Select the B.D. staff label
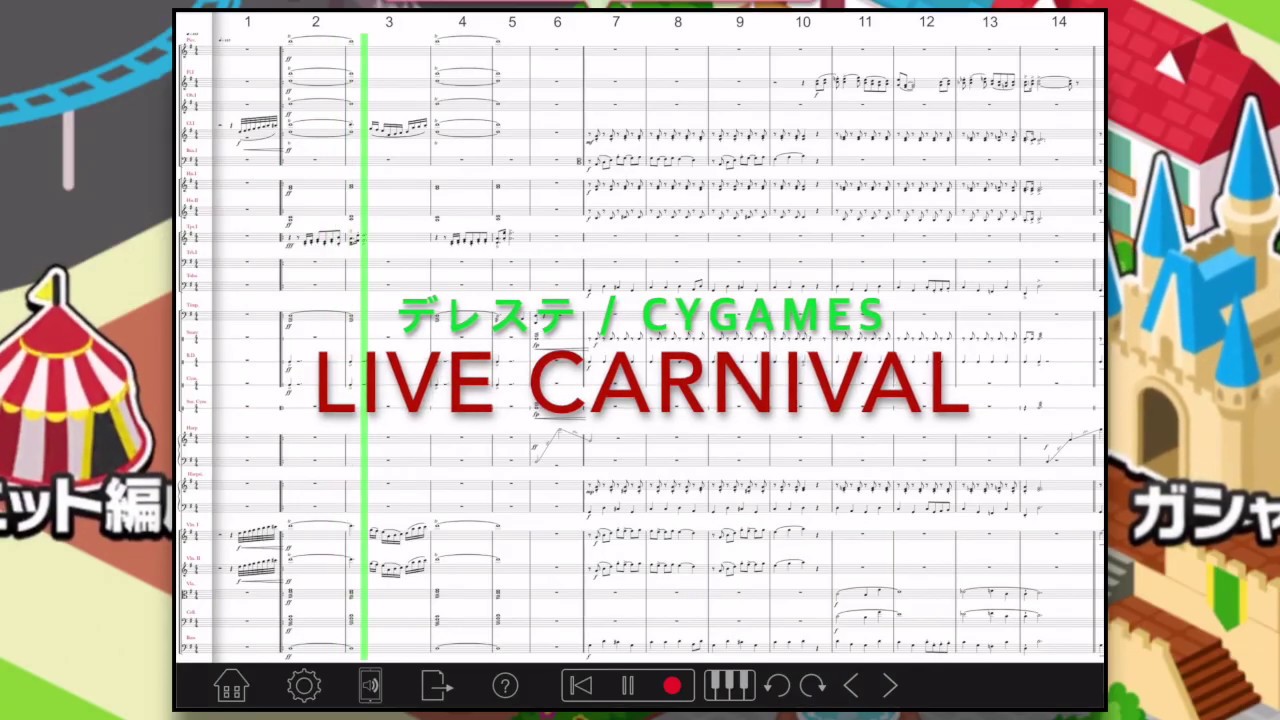This screenshot has width=1280, height=720. pyautogui.click(x=190, y=355)
